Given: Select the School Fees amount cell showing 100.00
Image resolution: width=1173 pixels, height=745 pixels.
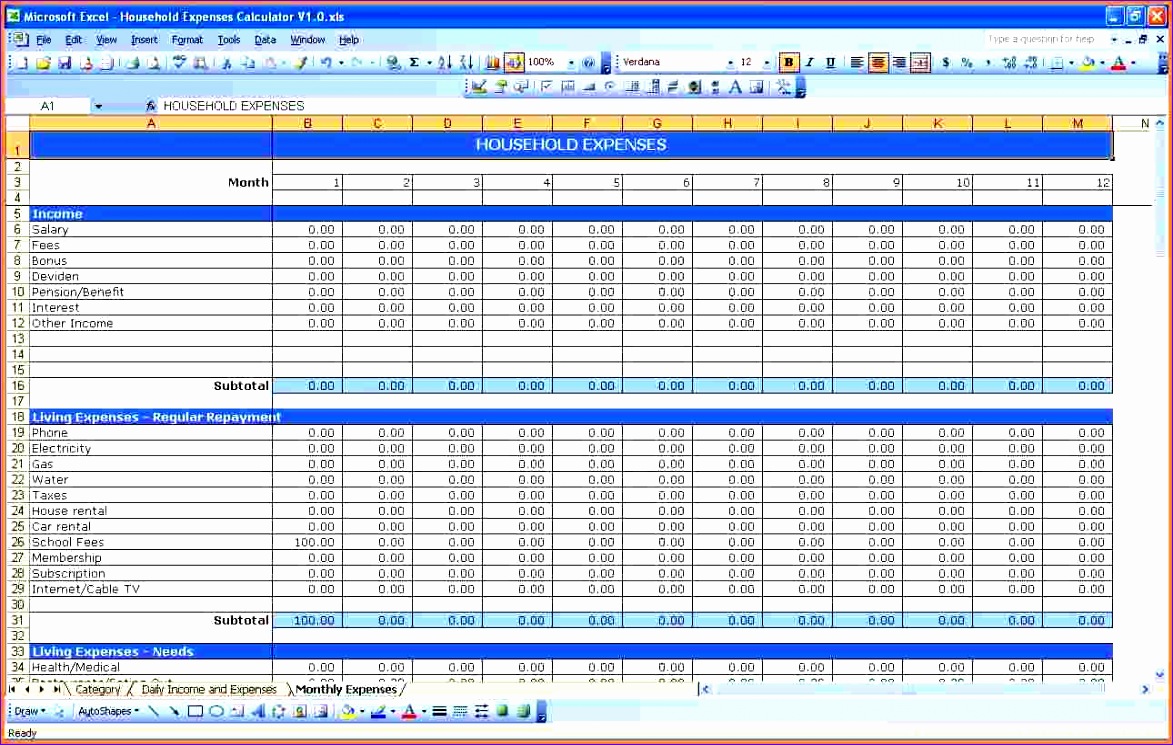Looking at the screenshot, I should tap(308, 542).
